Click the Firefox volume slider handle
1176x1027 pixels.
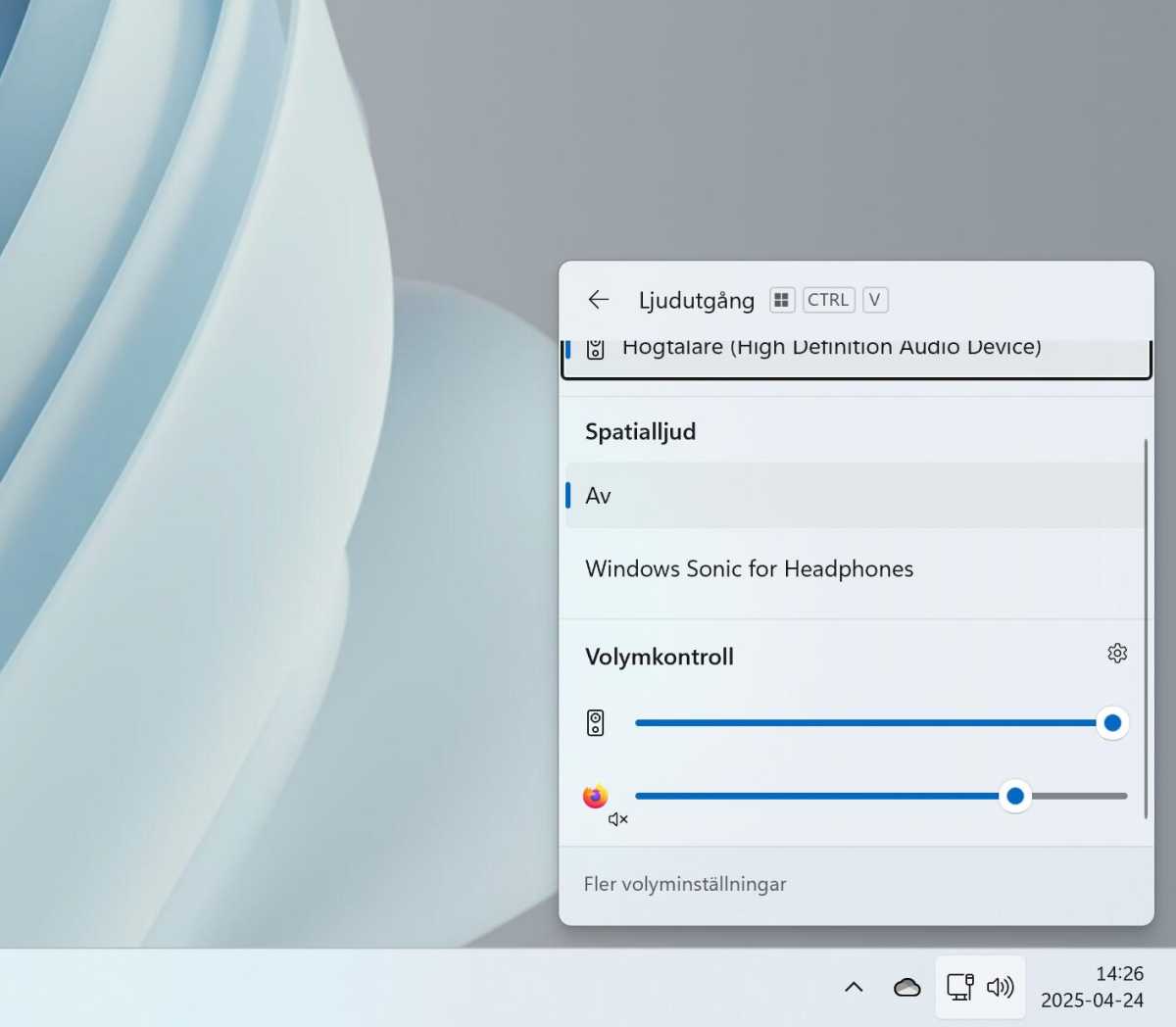tap(1015, 796)
